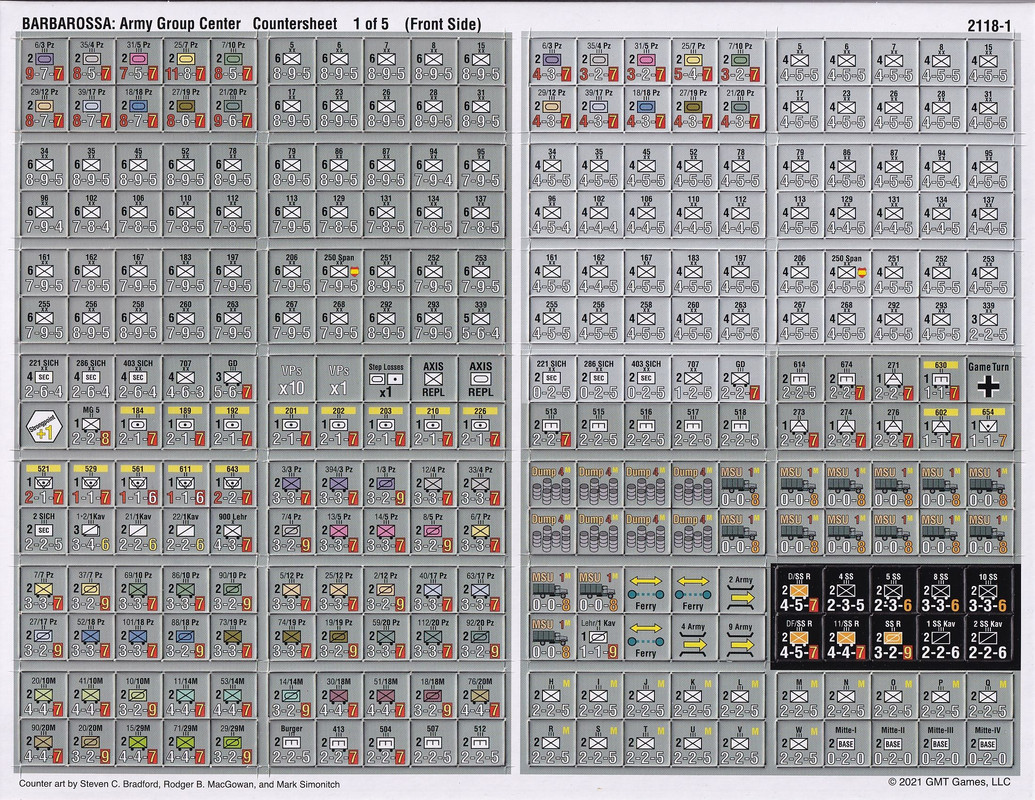
Task: Select the 250 Span counter valued 4-5-5
Action: point(846,274)
